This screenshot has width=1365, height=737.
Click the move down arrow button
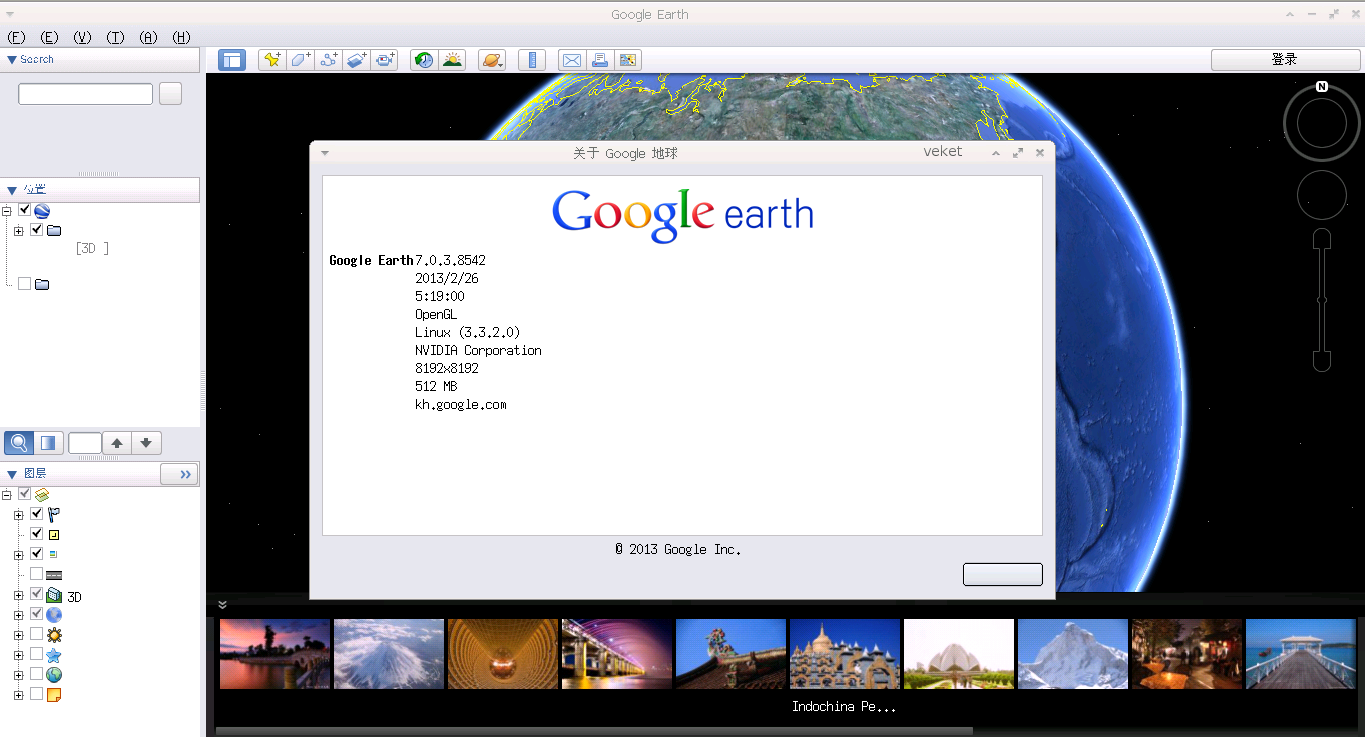pos(146,443)
